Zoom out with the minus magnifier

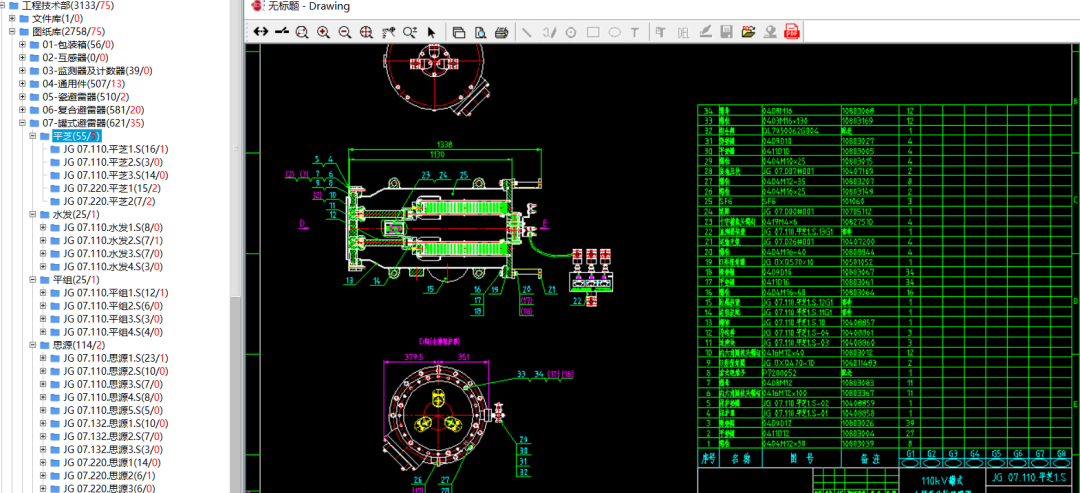click(345, 32)
